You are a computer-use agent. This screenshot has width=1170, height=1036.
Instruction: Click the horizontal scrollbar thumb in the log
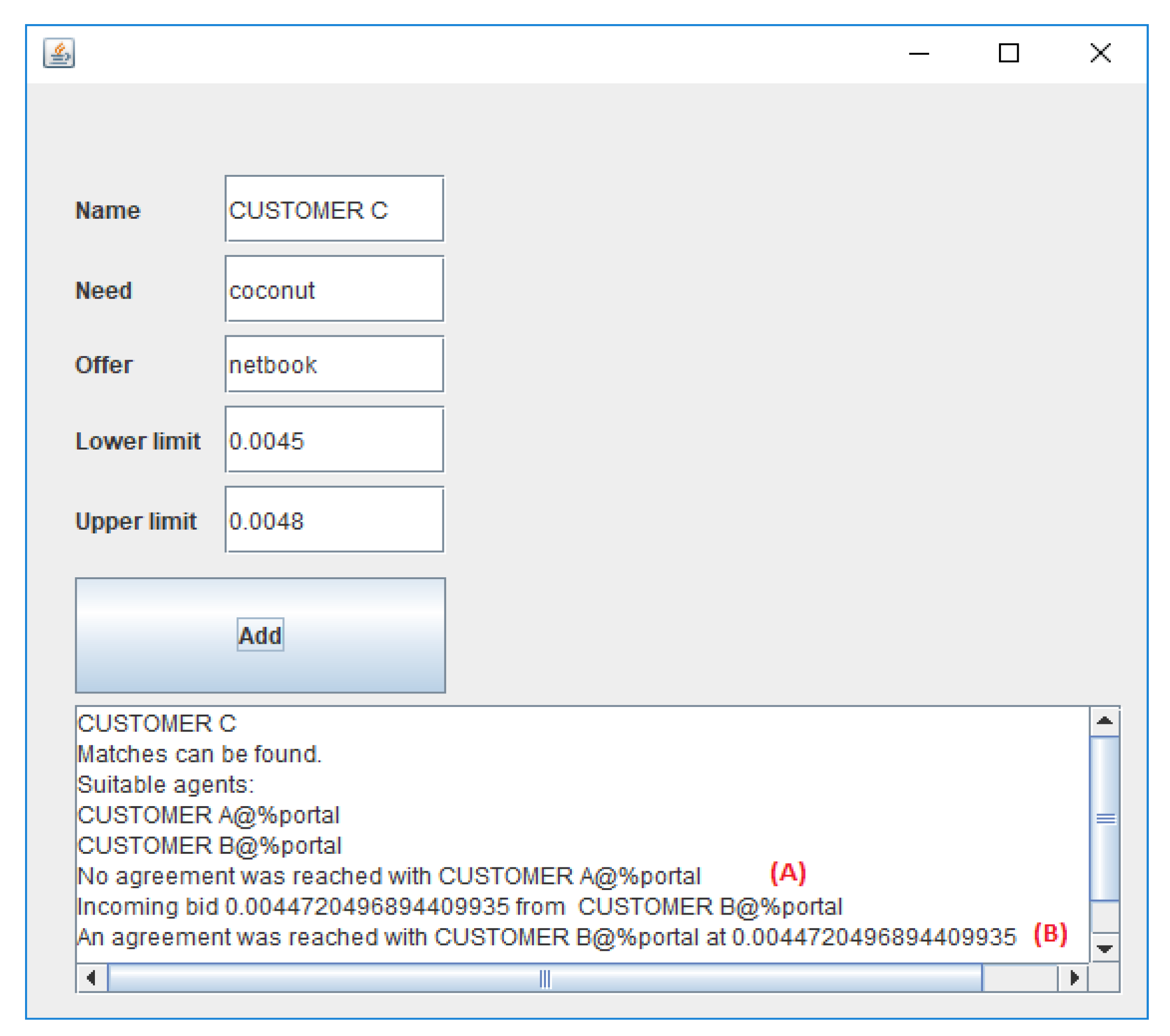[x=545, y=978]
